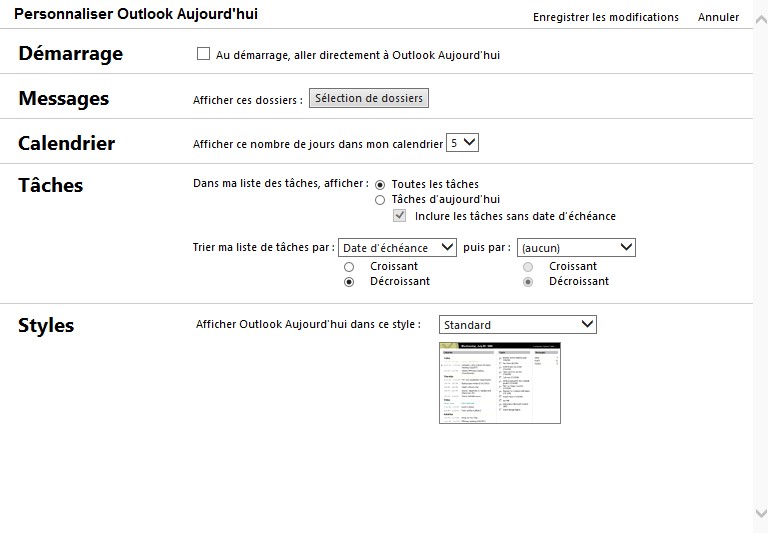Toggle Inclure les tâches sans date d'échéance

[x=399, y=216]
